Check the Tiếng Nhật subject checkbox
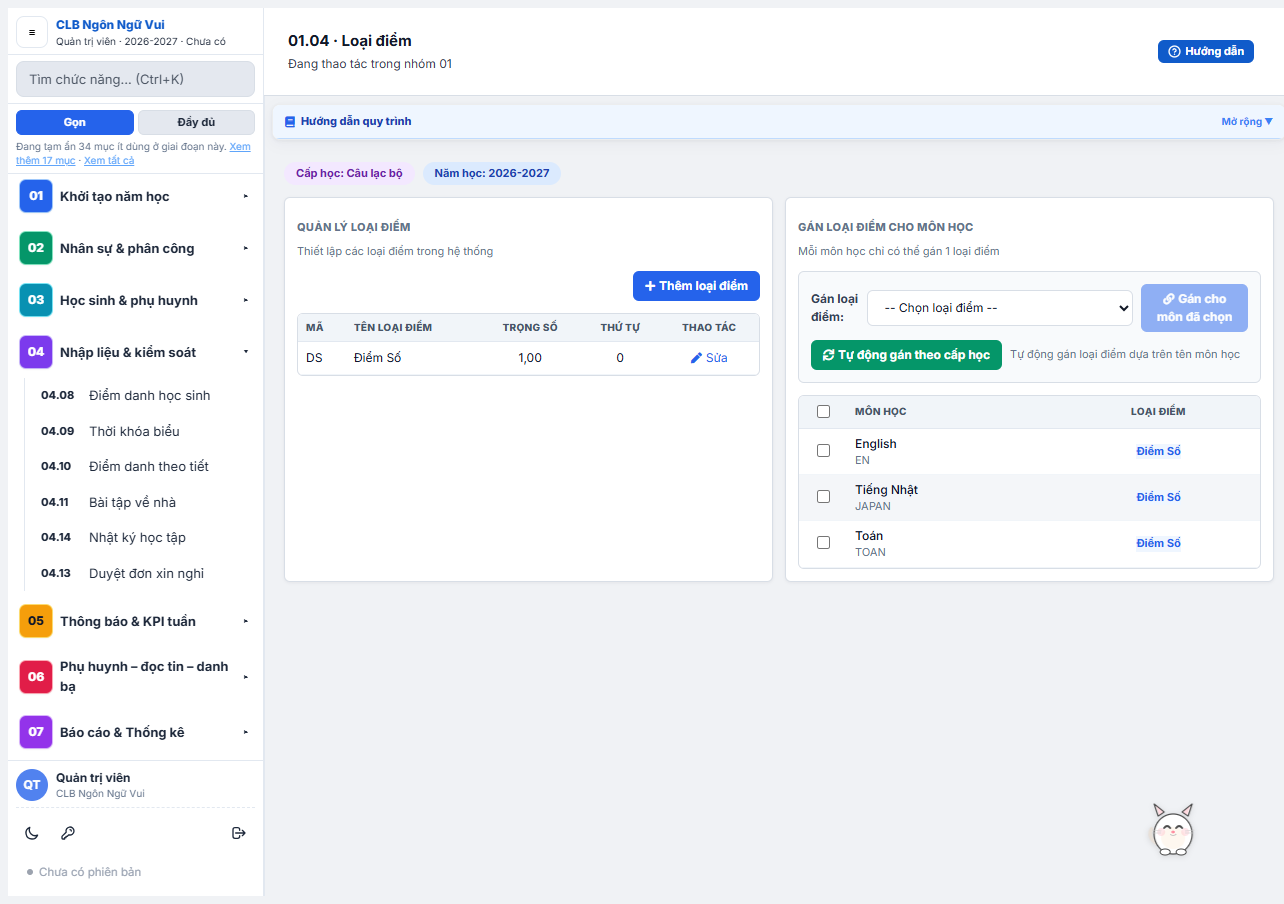This screenshot has height=904, width=1284. click(823, 497)
